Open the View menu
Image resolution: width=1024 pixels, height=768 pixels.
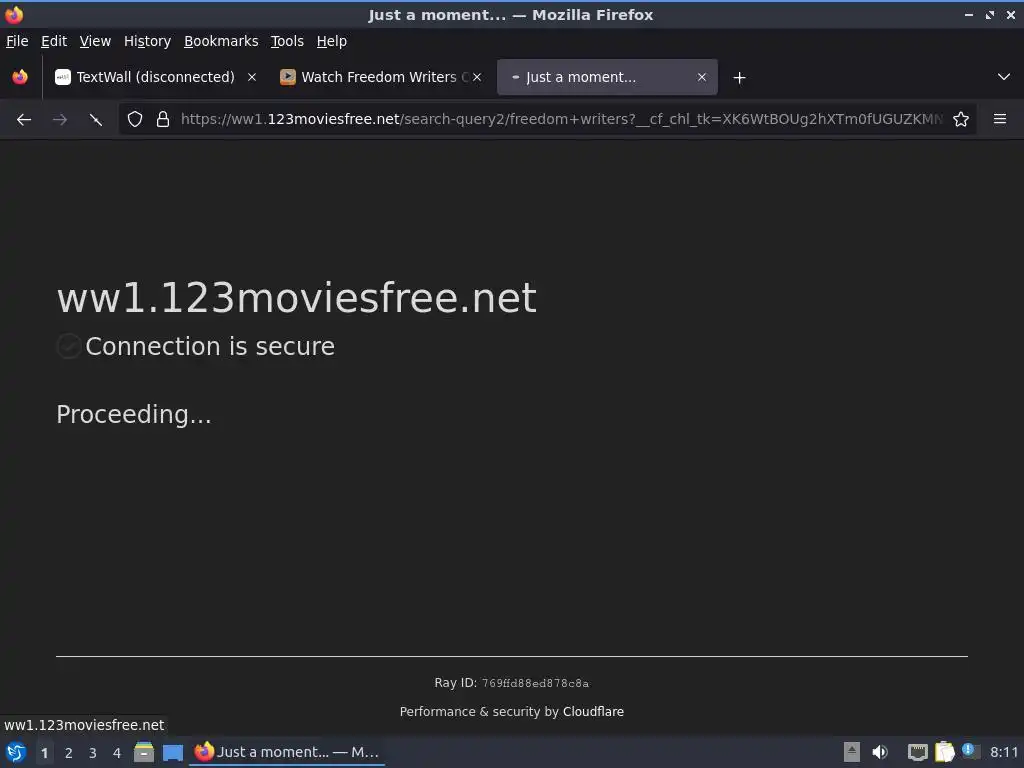pyautogui.click(x=95, y=41)
